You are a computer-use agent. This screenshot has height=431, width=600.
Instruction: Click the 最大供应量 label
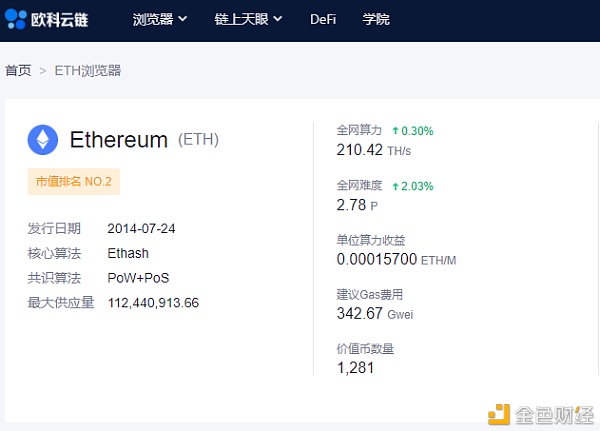tap(60, 303)
